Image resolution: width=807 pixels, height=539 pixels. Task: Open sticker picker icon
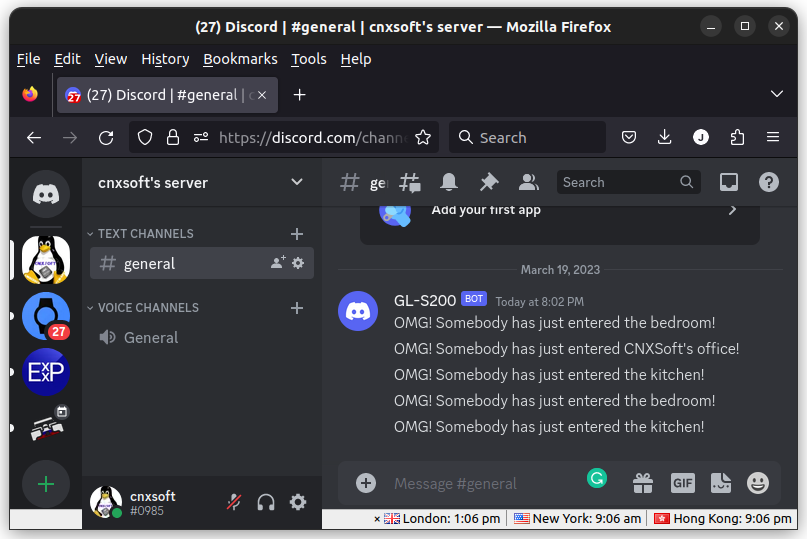pyautogui.click(x=721, y=483)
